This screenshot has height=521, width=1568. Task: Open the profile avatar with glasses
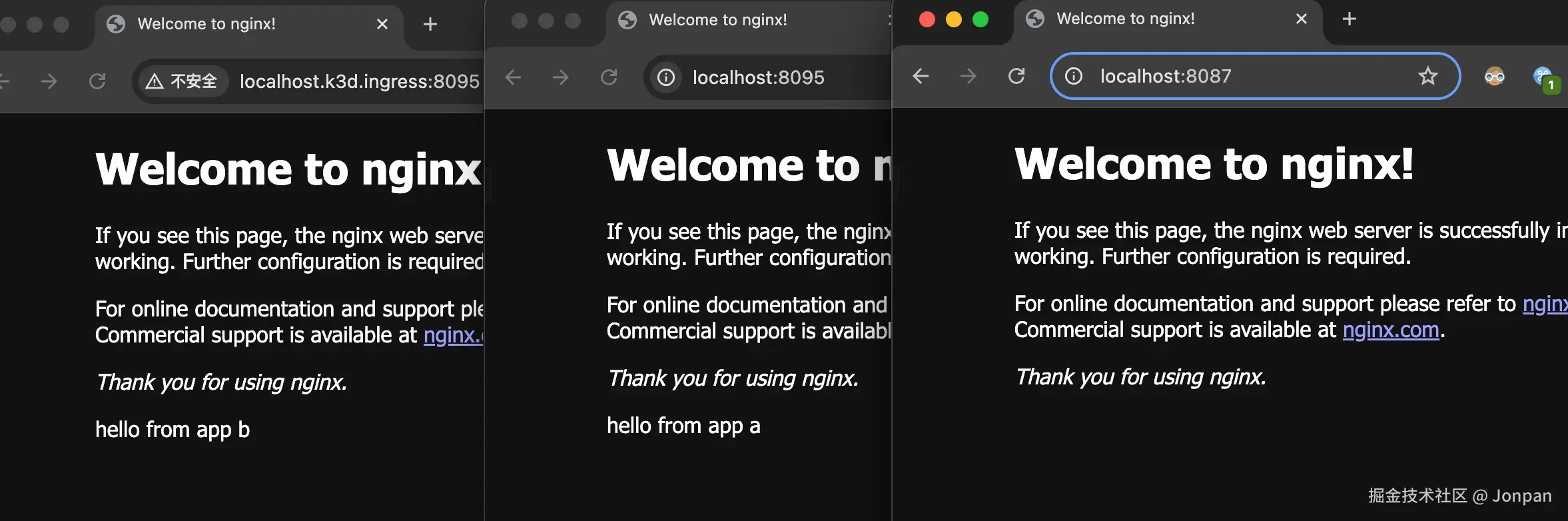click(1494, 77)
